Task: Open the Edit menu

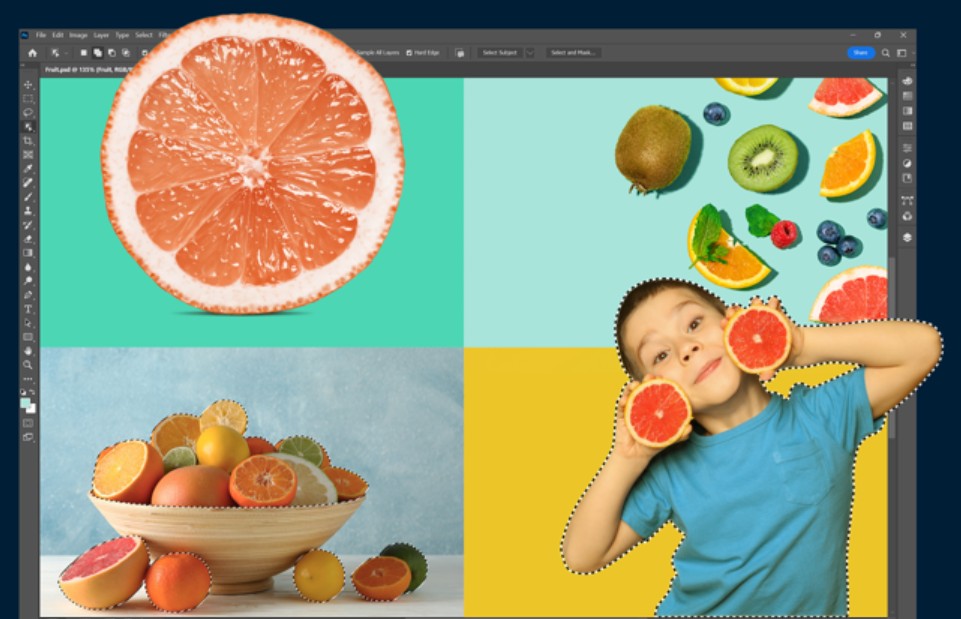Action: pyautogui.click(x=58, y=35)
